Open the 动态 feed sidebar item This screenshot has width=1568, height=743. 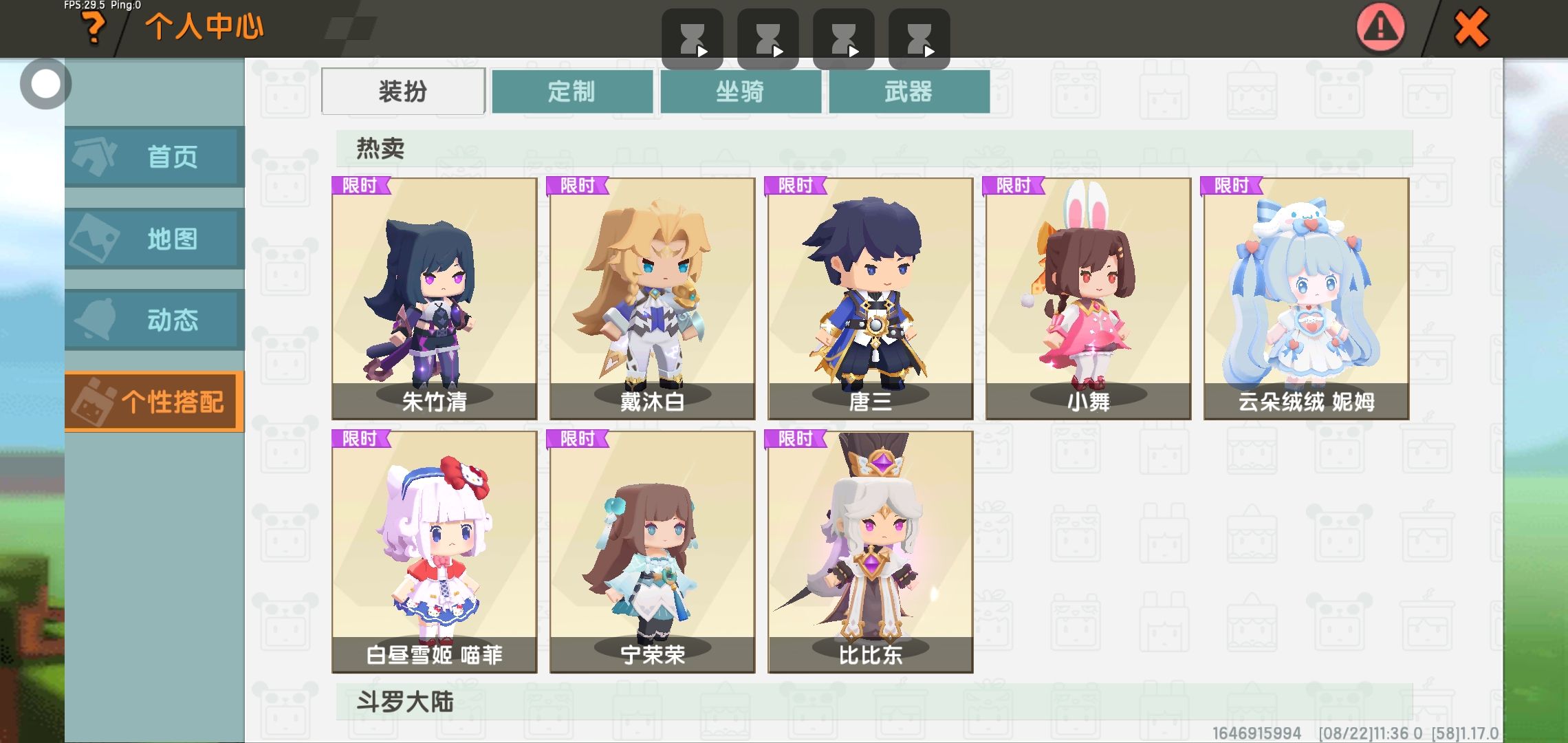coord(155,320)
